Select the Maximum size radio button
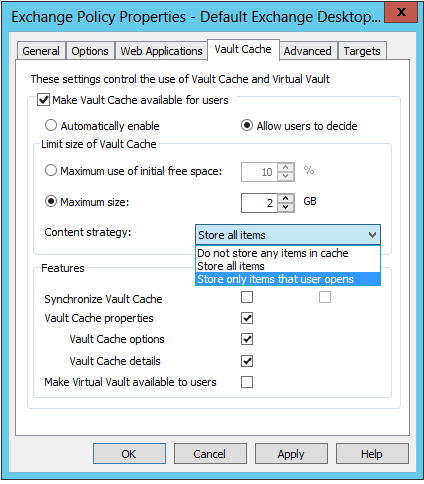Image resolution: width=424 pixels, height=484 pixels. [x=51, y=202]
